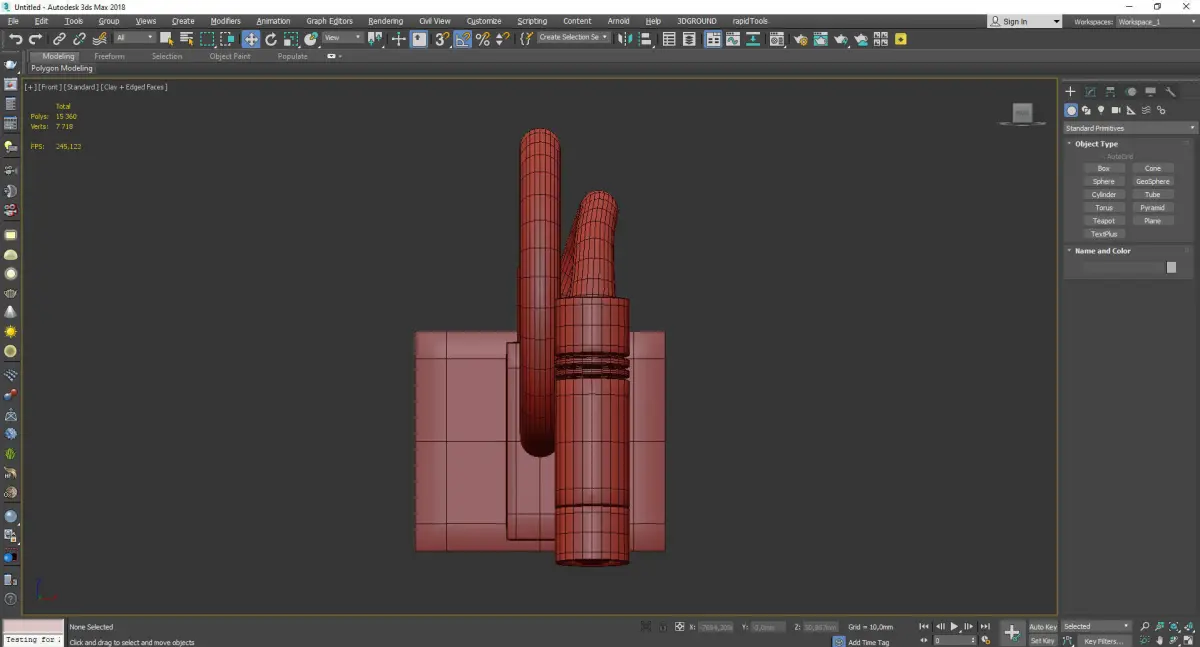
Task: Open the Graph Editors menu
Action: [329, 21]
